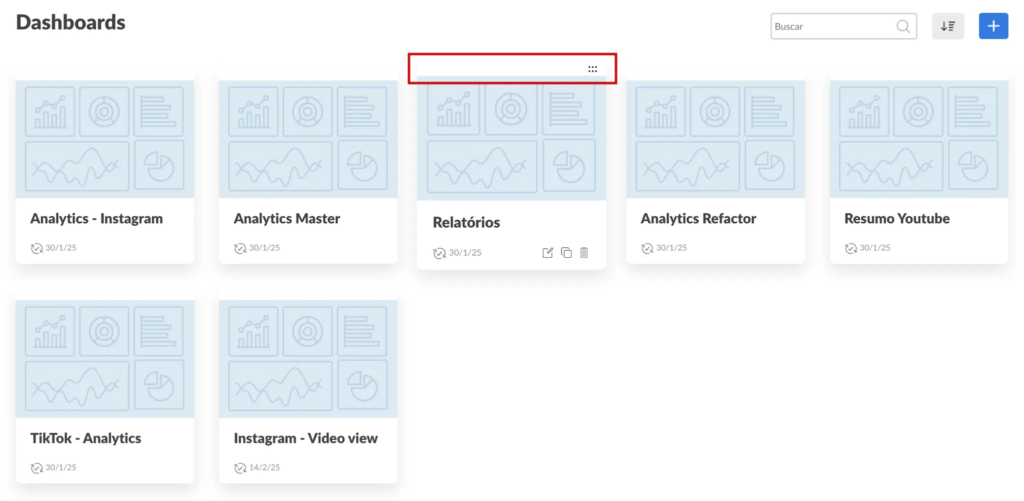Screen dimensions: 1024x501
Task: Delete the Relatórios dashboard via trash icon
Action: (x=584, y=253)
